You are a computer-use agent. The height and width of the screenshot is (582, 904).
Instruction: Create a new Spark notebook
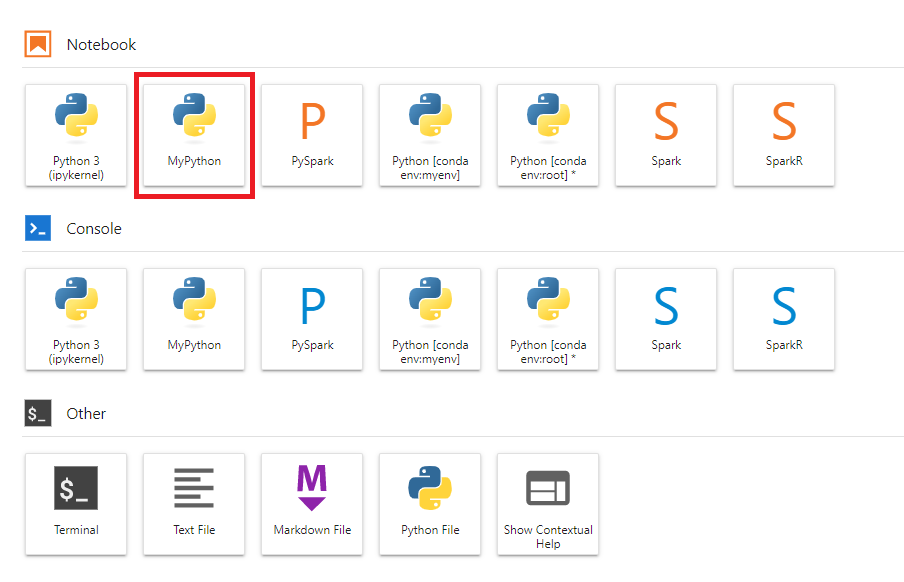pos(666,134)
